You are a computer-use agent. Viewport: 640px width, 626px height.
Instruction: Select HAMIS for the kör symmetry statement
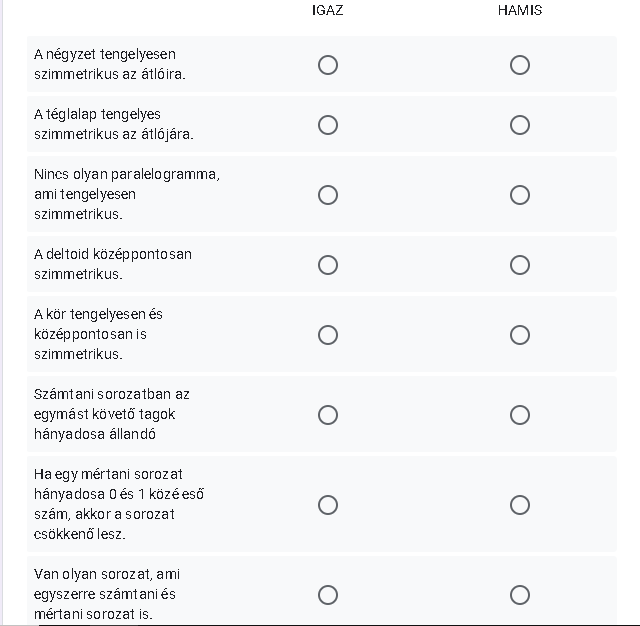[520, 335]
